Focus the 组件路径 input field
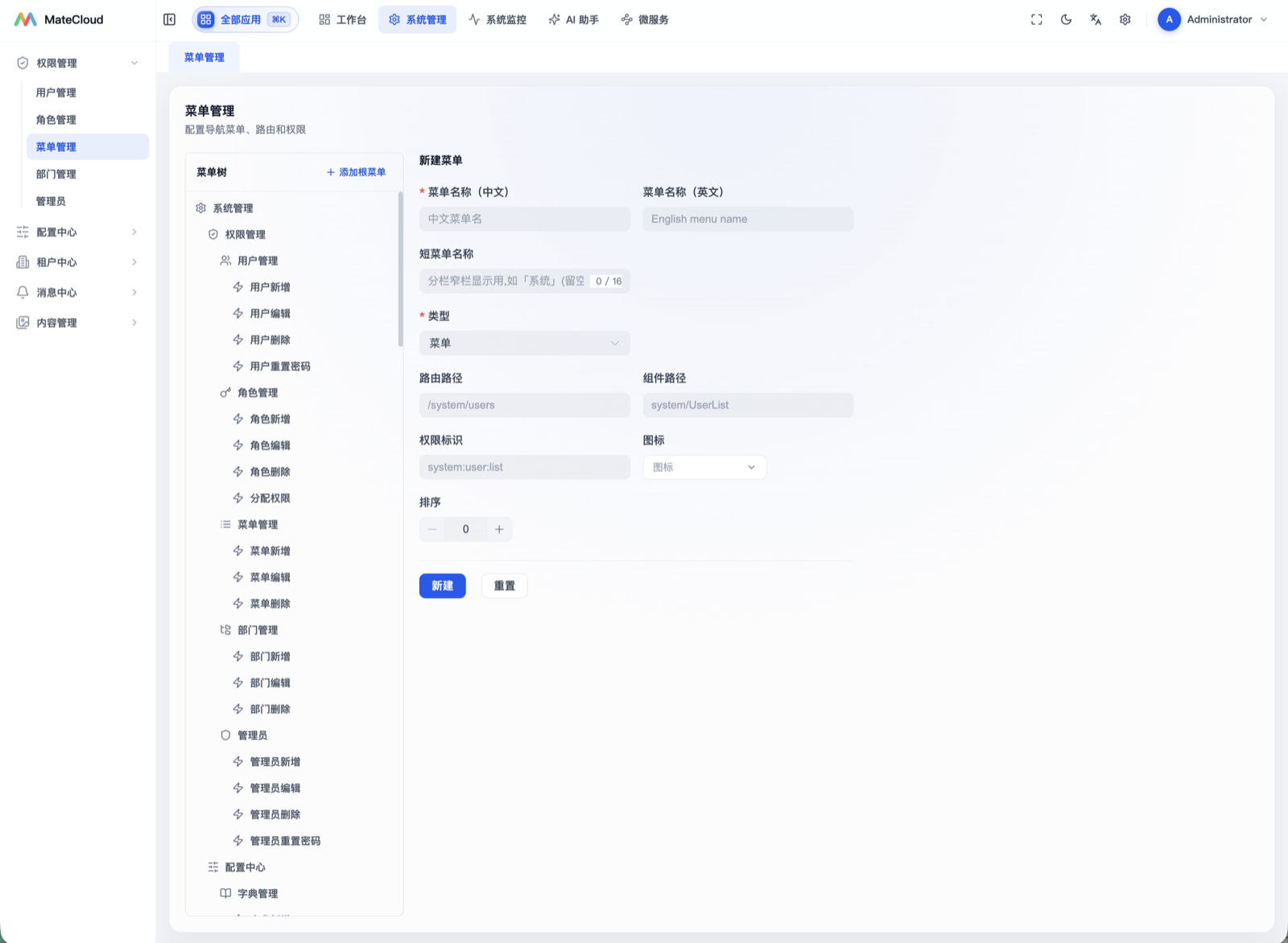 point(748,405)
